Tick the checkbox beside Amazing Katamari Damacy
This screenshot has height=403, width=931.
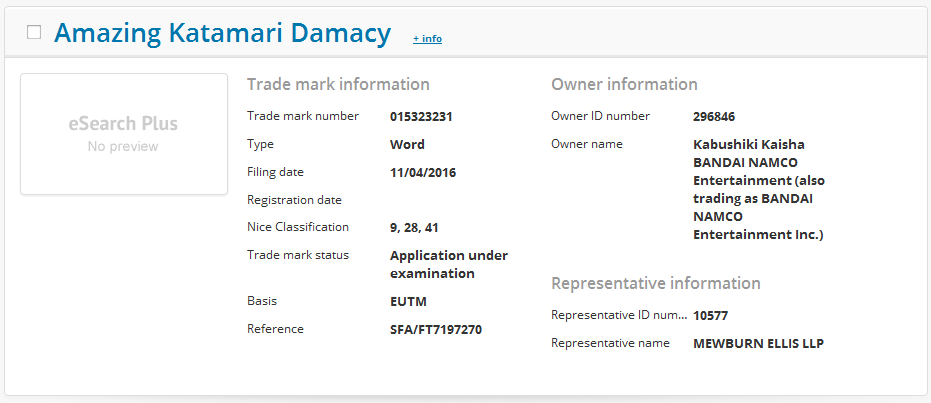(x=34, y=32)
